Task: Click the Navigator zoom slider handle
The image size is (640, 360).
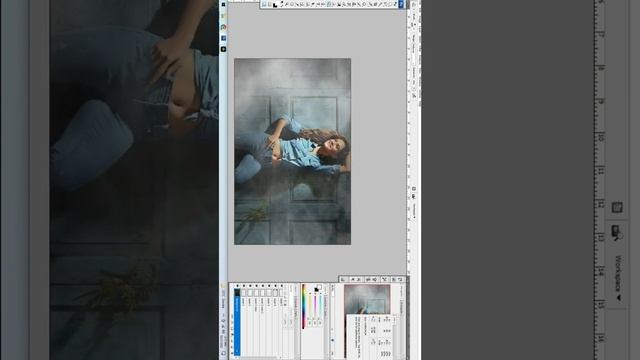Action: click(x=332, y=340)
